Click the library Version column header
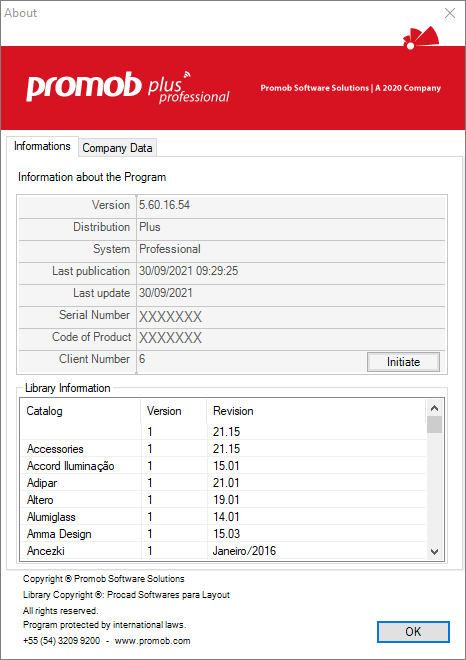This screenshot has width=466, height=660. pos(173,411)
